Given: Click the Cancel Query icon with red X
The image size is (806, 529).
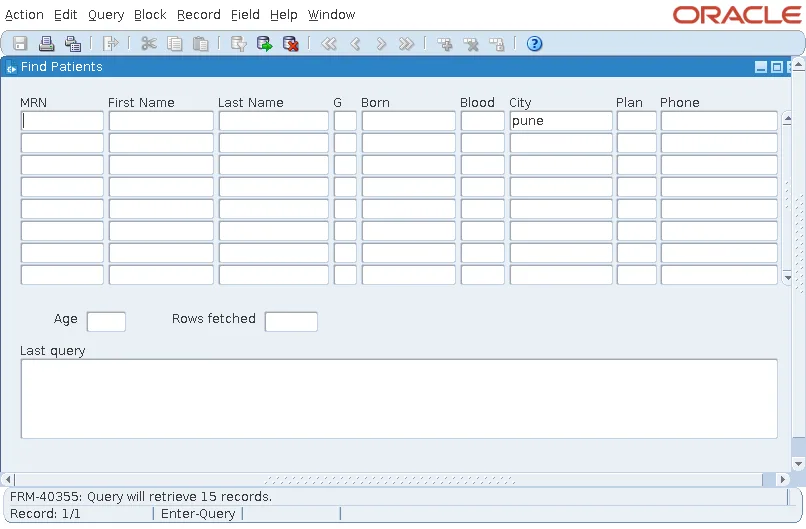Looking at the screenshot, I should tap(290, 44).
